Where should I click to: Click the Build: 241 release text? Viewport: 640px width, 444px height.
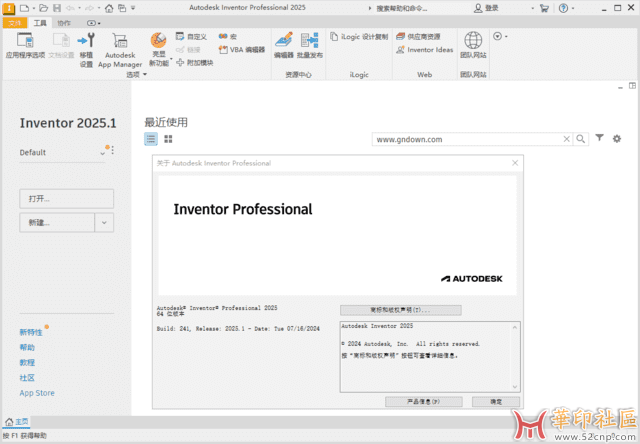click(238, 329)
